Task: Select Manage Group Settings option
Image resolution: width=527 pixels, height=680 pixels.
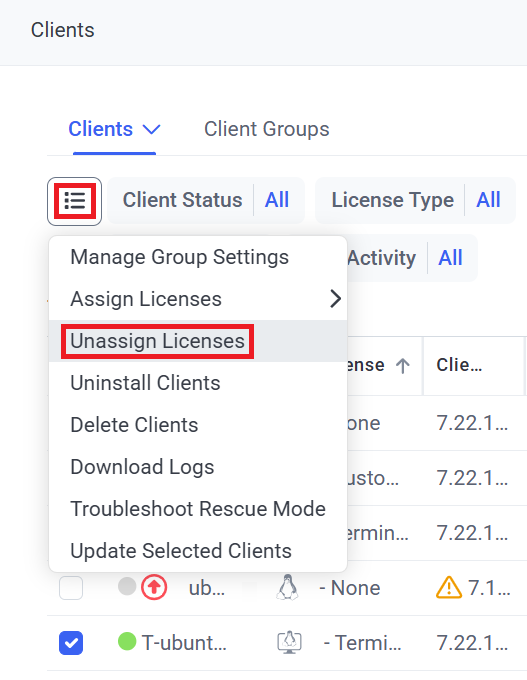Action: [x=180, y=257]
